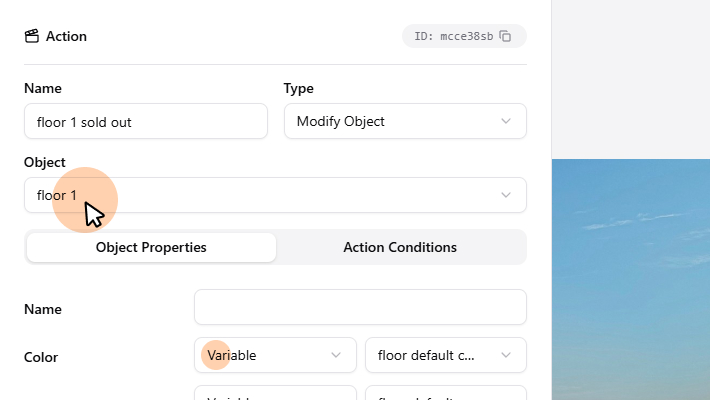
Task: Open the Object dropdown showing floor 1
Action: (275, 195)
